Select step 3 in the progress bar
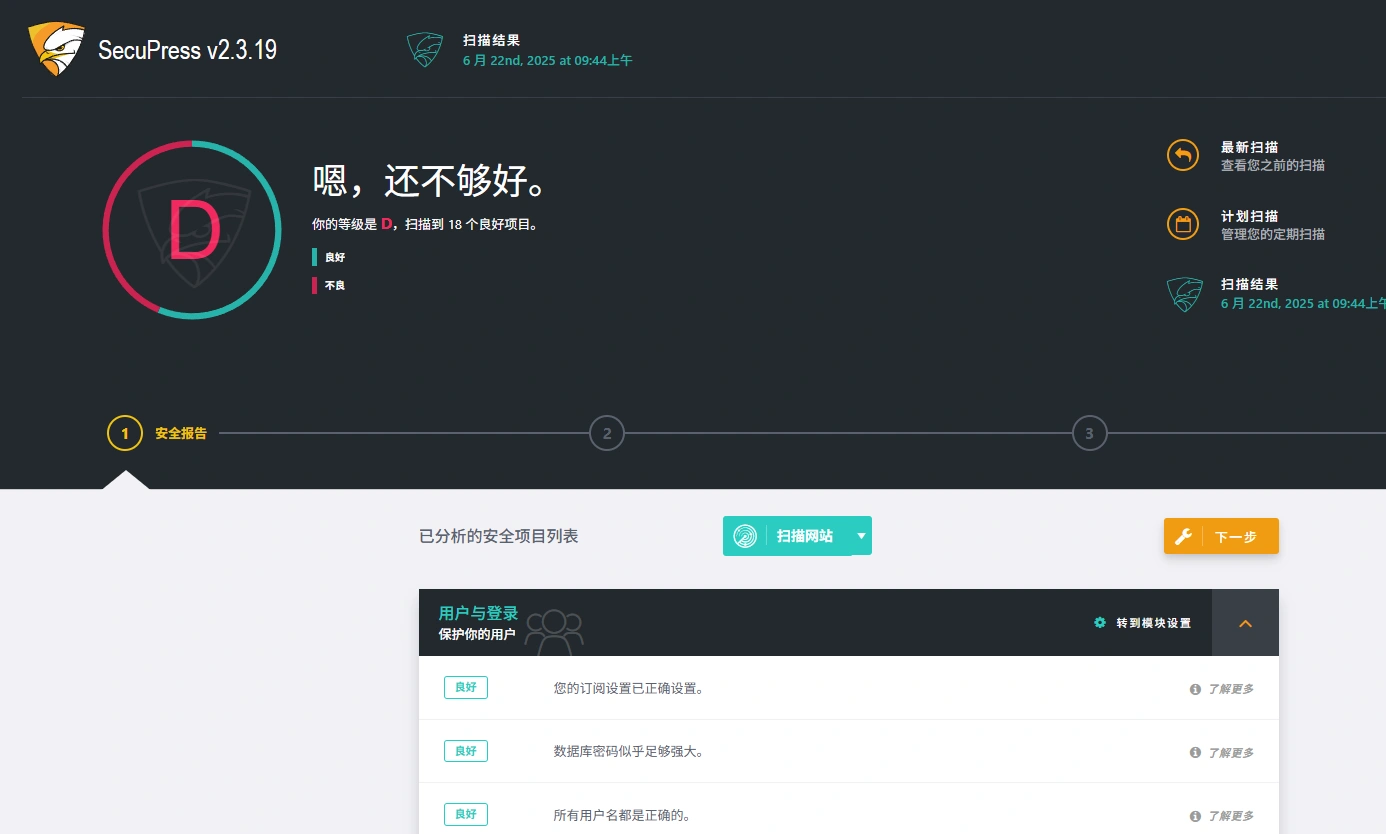The height and width of the screenshot is (834, 1386). click(1090, 433)
